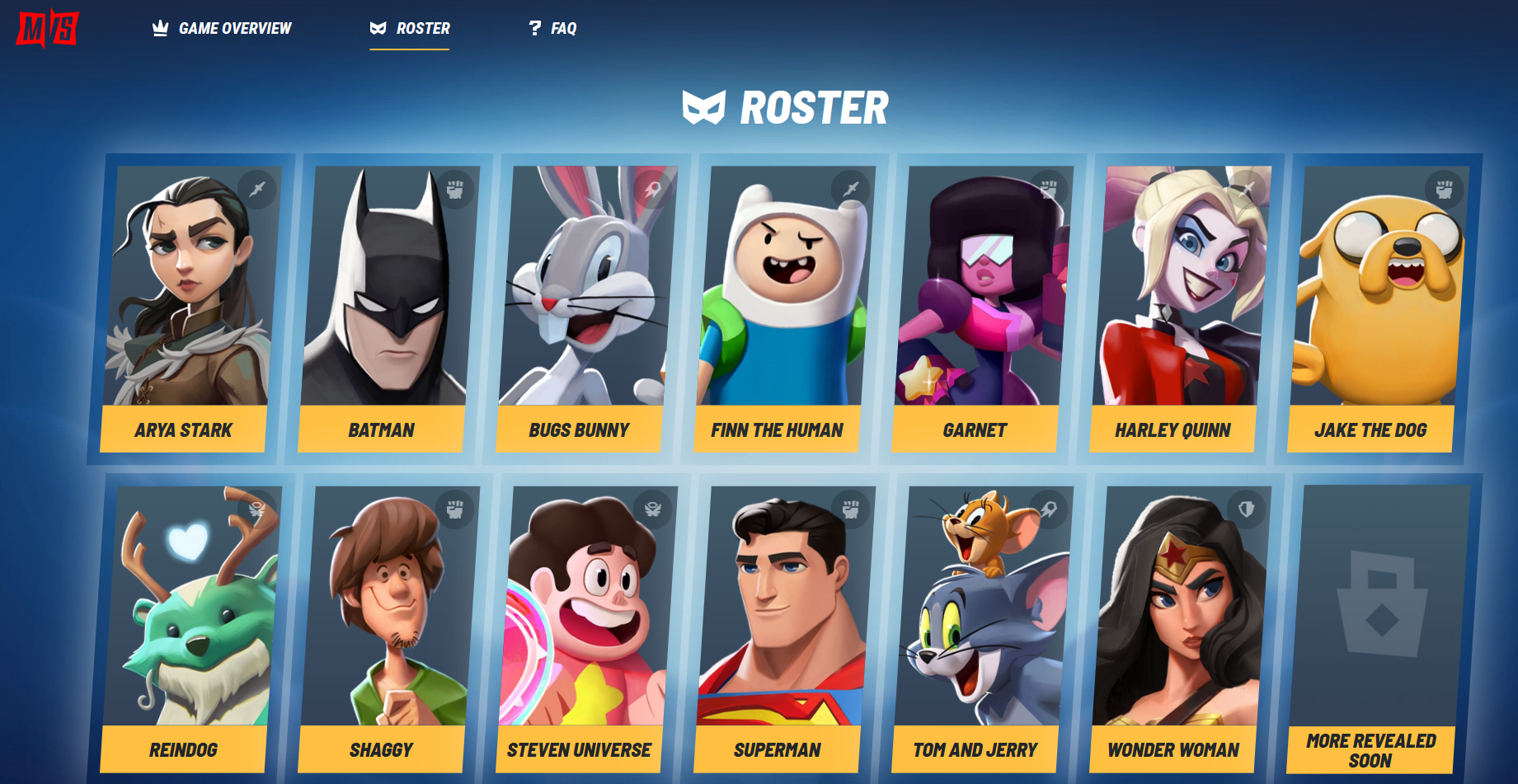Click the fist icon on Jake the Dog's card
The image size is (1518, 784).
coord(1445,189)
